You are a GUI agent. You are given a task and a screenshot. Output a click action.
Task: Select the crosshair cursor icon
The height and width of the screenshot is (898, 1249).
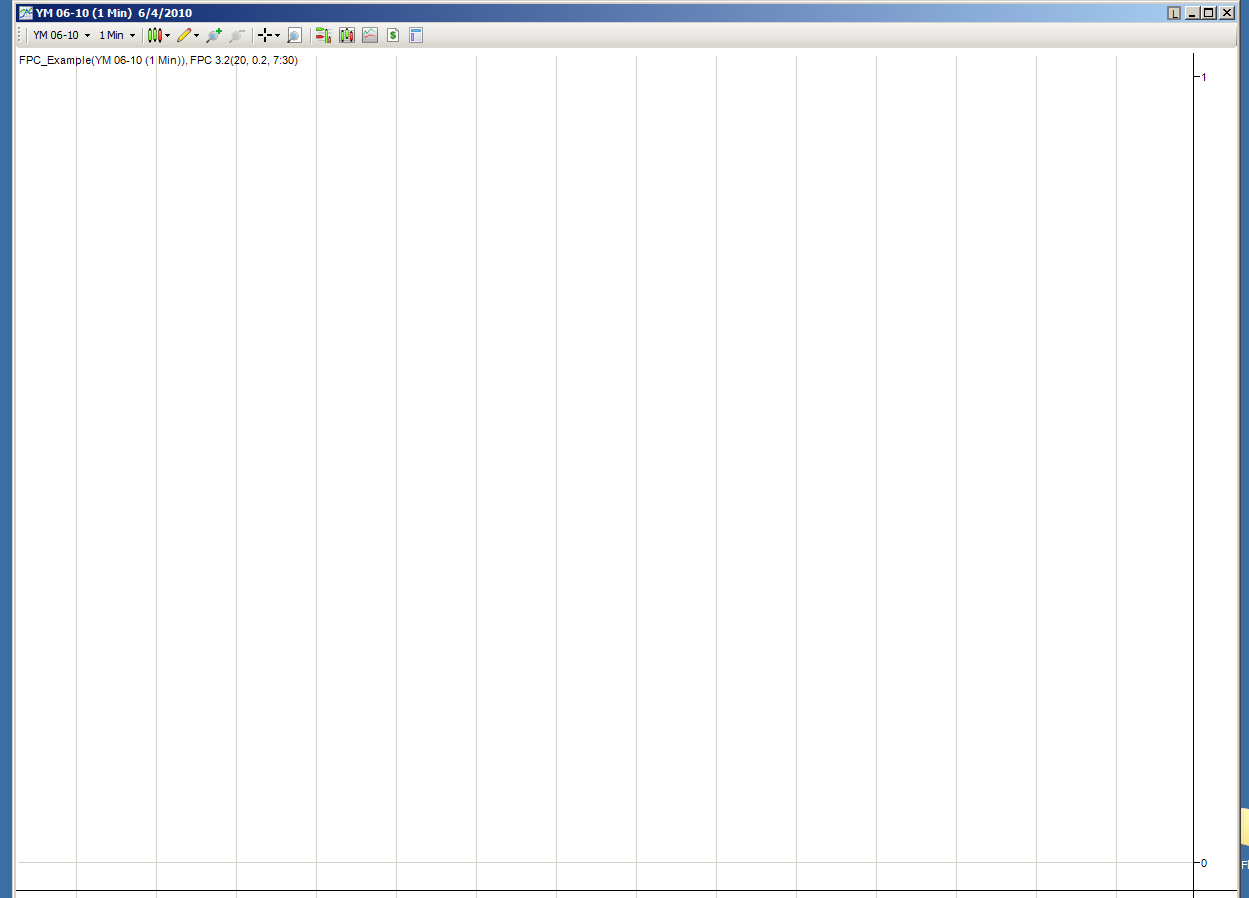(265, 35)
